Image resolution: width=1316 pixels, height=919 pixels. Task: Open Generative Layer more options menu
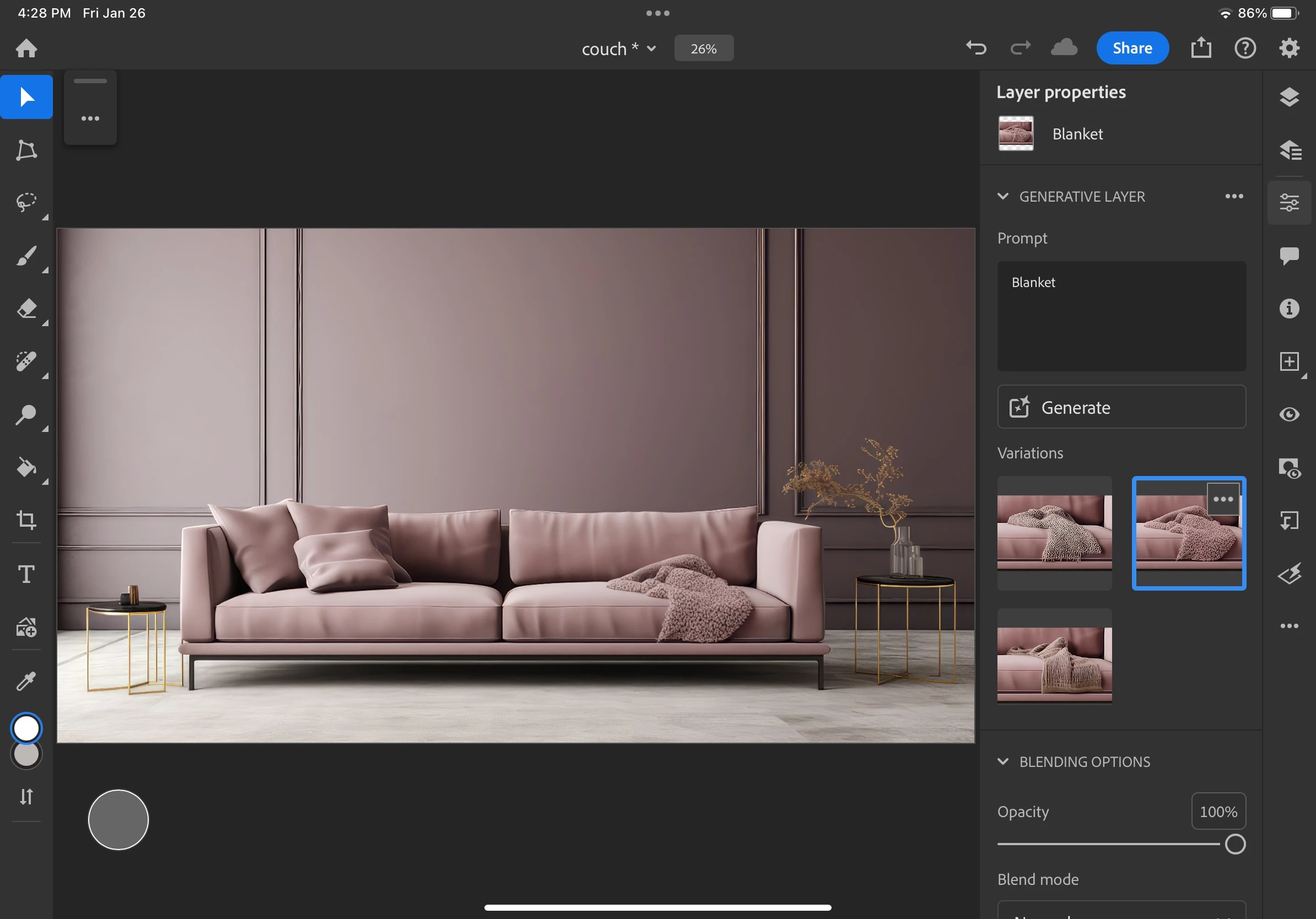tap(1233, 197)
